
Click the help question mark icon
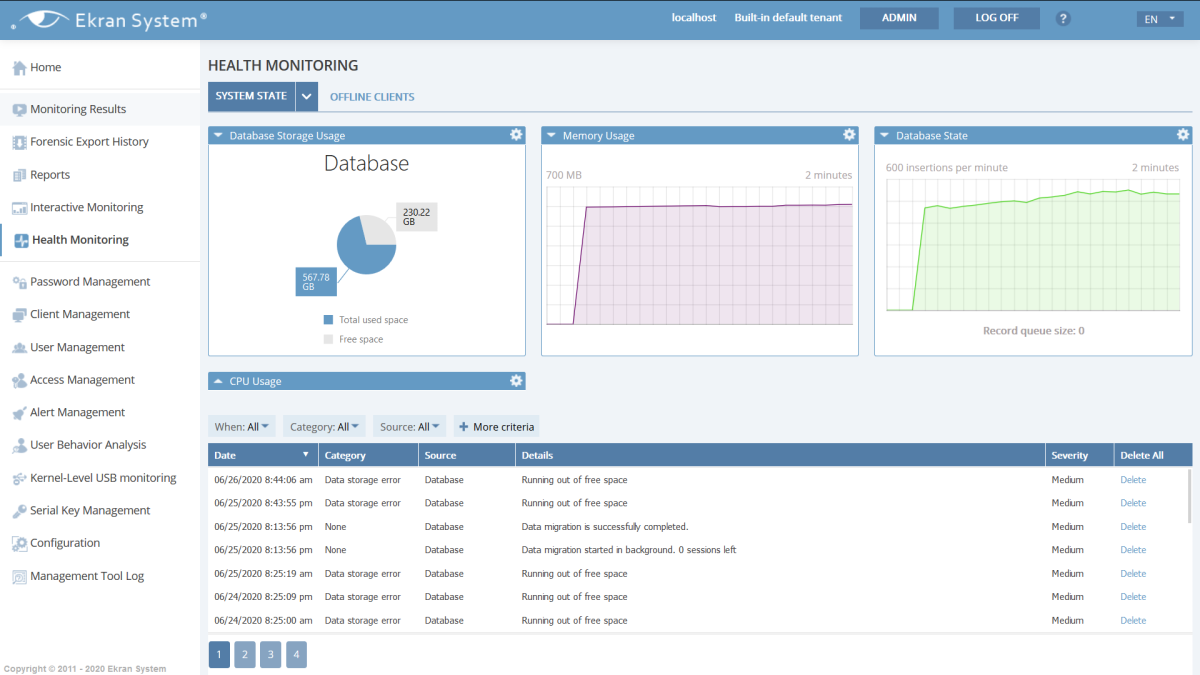point(1063,18)
